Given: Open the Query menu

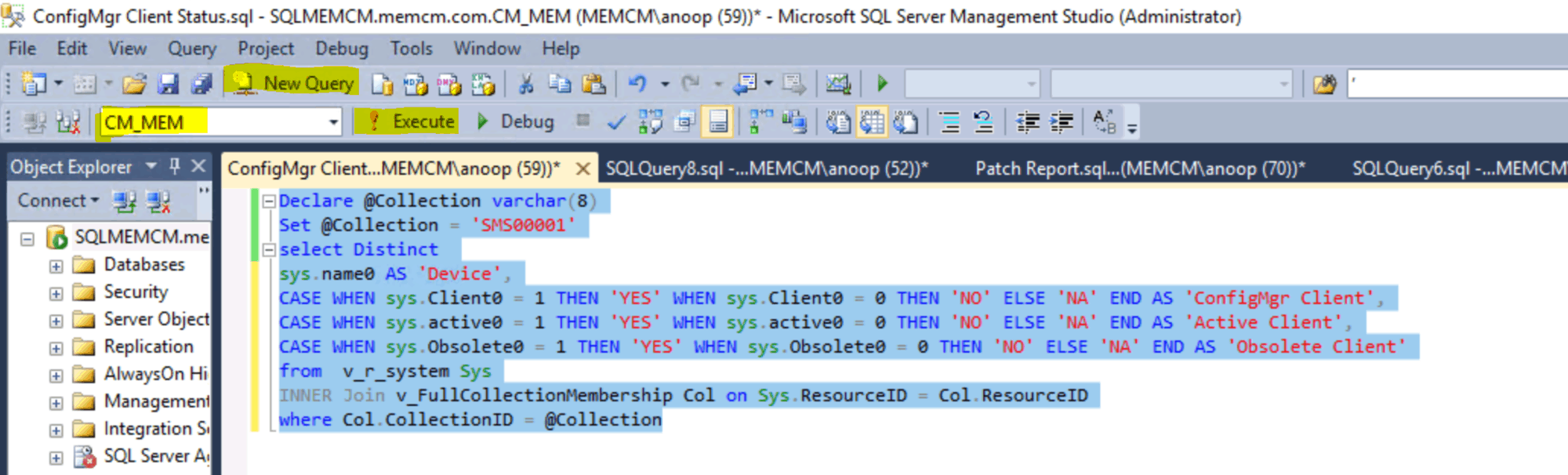Looking at the screenshot, I should [191, 49].
